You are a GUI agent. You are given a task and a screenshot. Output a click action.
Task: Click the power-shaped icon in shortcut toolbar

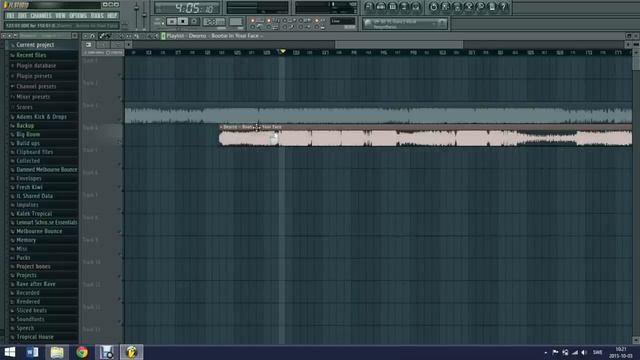click(433, 7)
